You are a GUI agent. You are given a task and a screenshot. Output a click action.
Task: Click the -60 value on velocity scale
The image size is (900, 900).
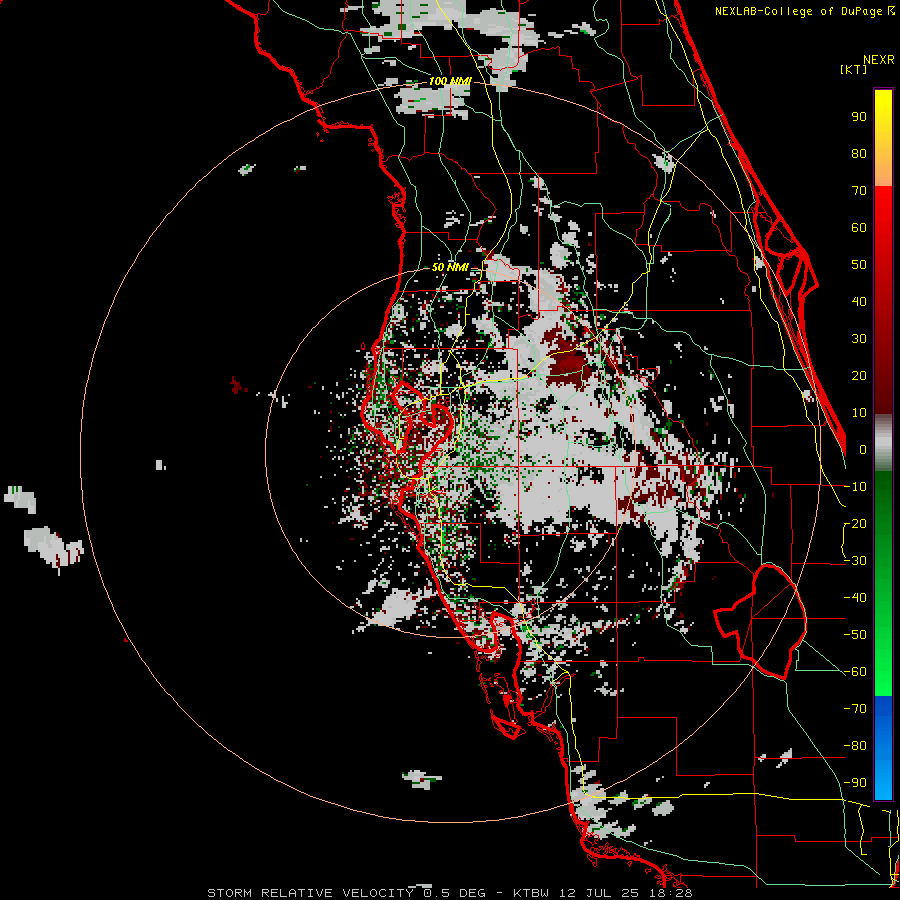(855, 672)
